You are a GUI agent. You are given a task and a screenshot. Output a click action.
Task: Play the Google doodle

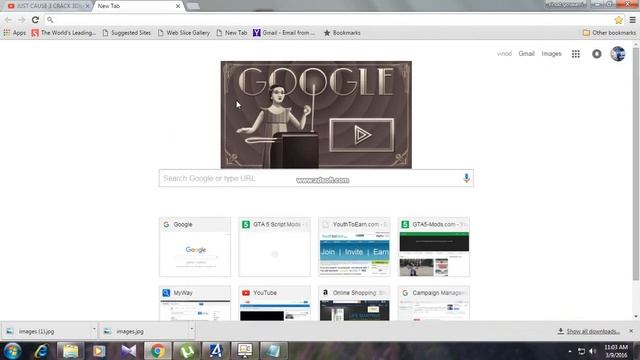pyautogui.click(x=362, y=135)
